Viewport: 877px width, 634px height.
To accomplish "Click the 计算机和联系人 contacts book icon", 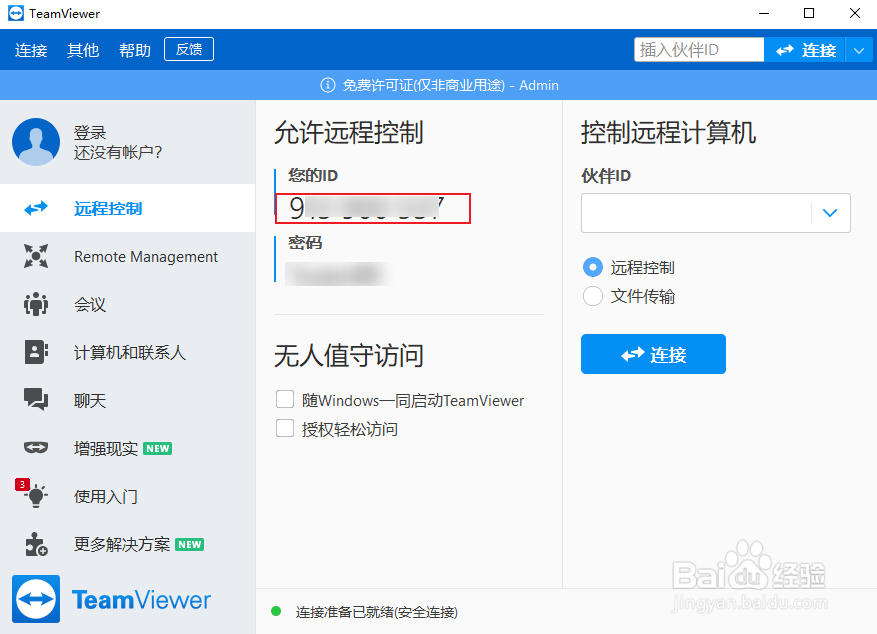I will (x=36, y=352).
